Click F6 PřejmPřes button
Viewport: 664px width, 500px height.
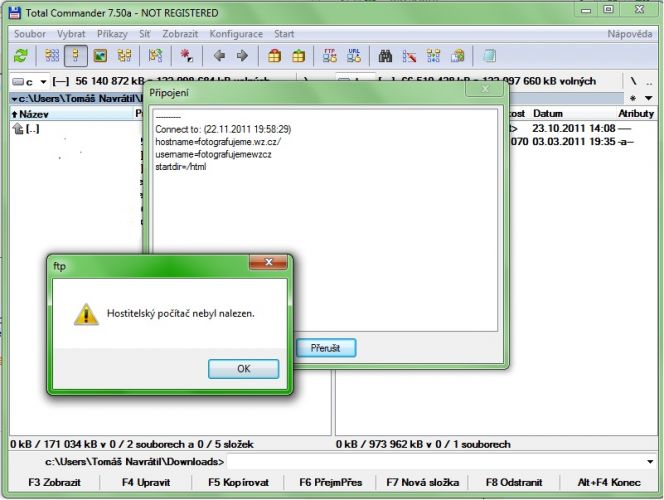[330, 482]
